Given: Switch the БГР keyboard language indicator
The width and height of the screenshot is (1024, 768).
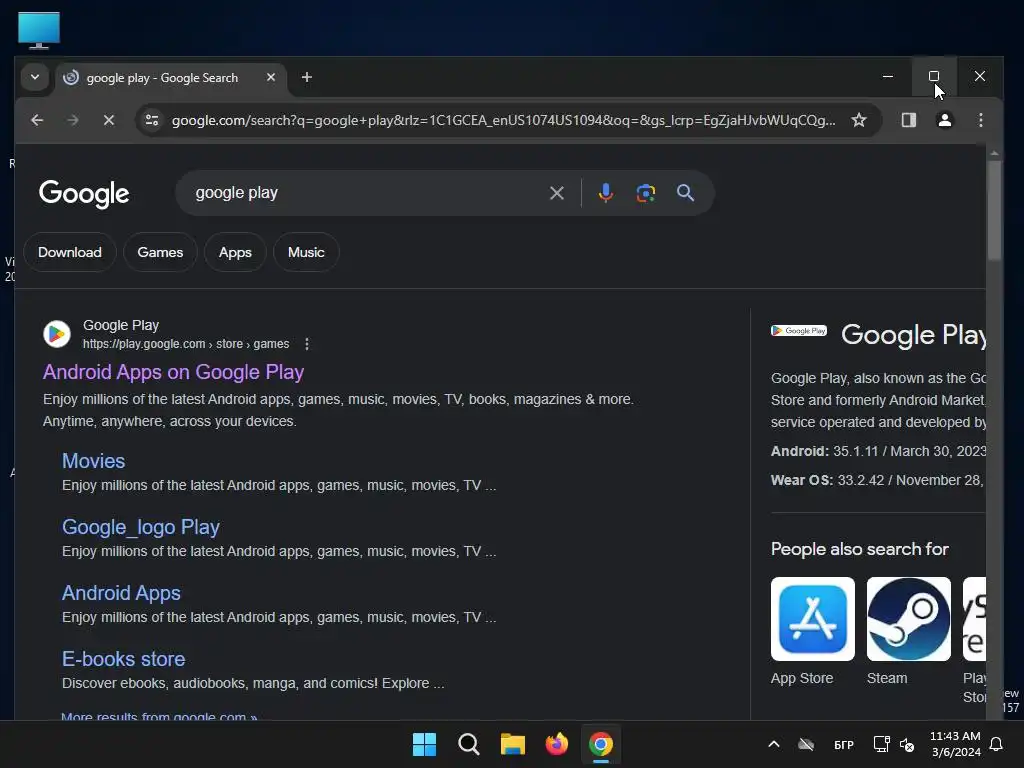Looking at the screenshot, I should [x=844, y=744].
